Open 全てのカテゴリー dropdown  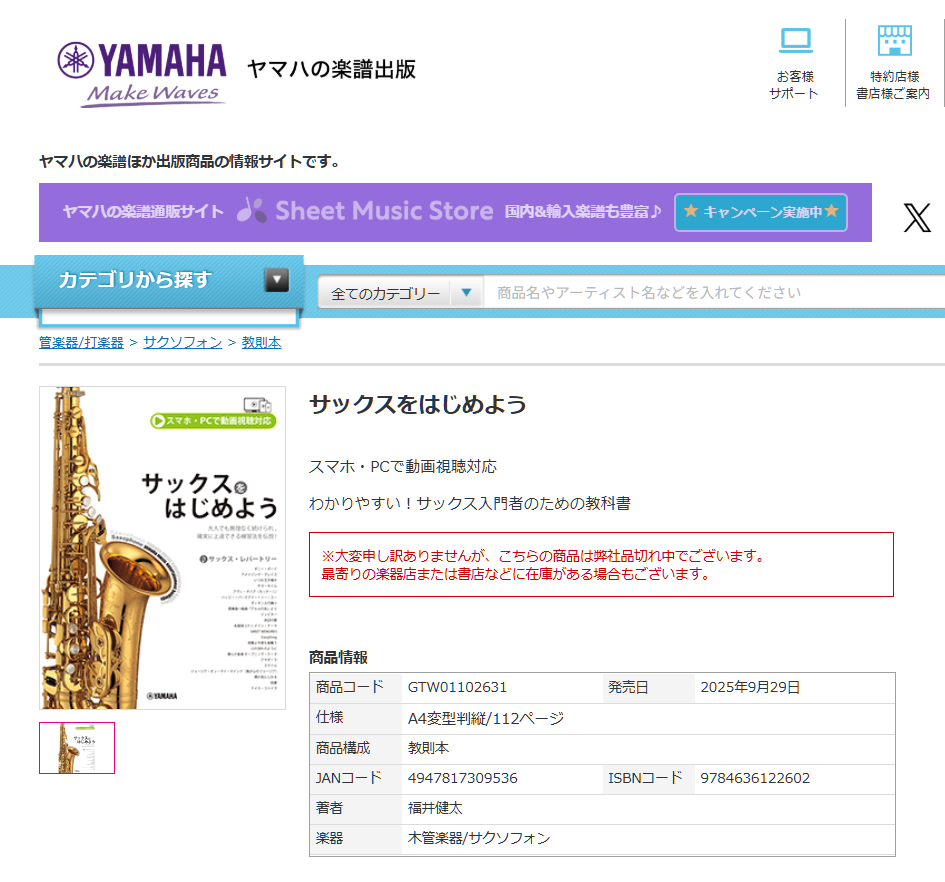point(400,293)
